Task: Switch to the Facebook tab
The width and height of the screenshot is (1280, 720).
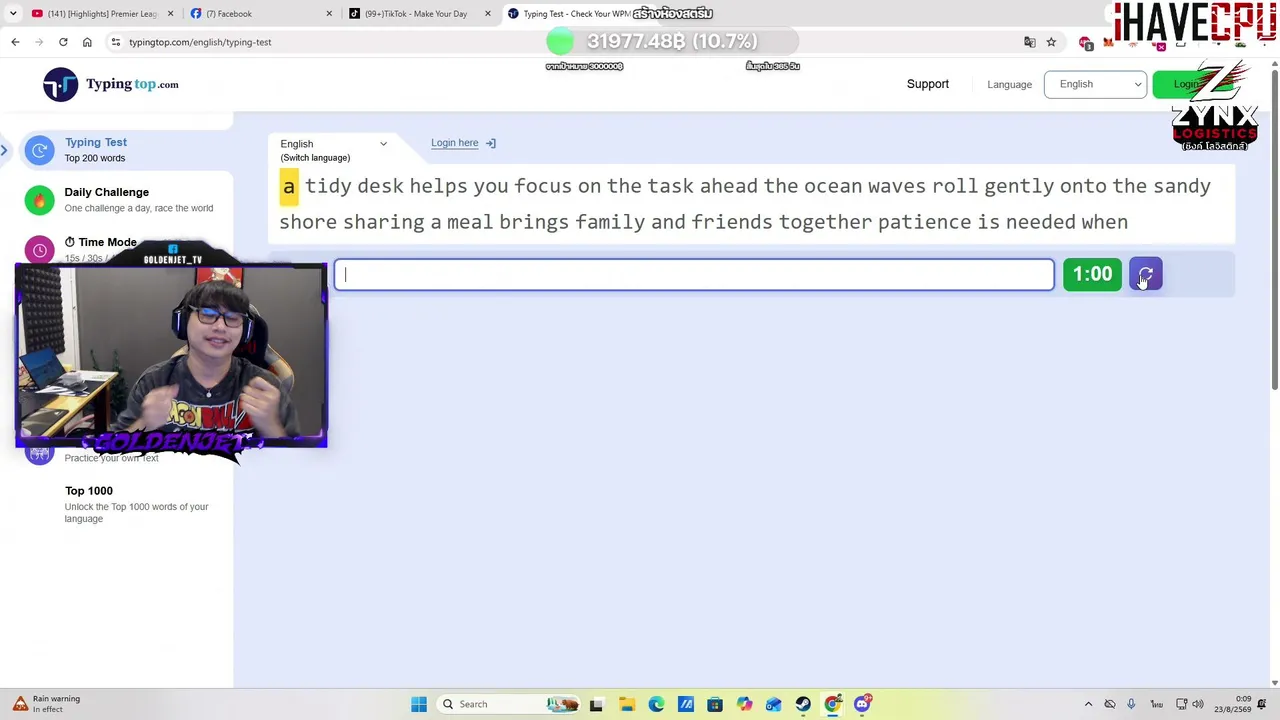Action: pos(260,14)
